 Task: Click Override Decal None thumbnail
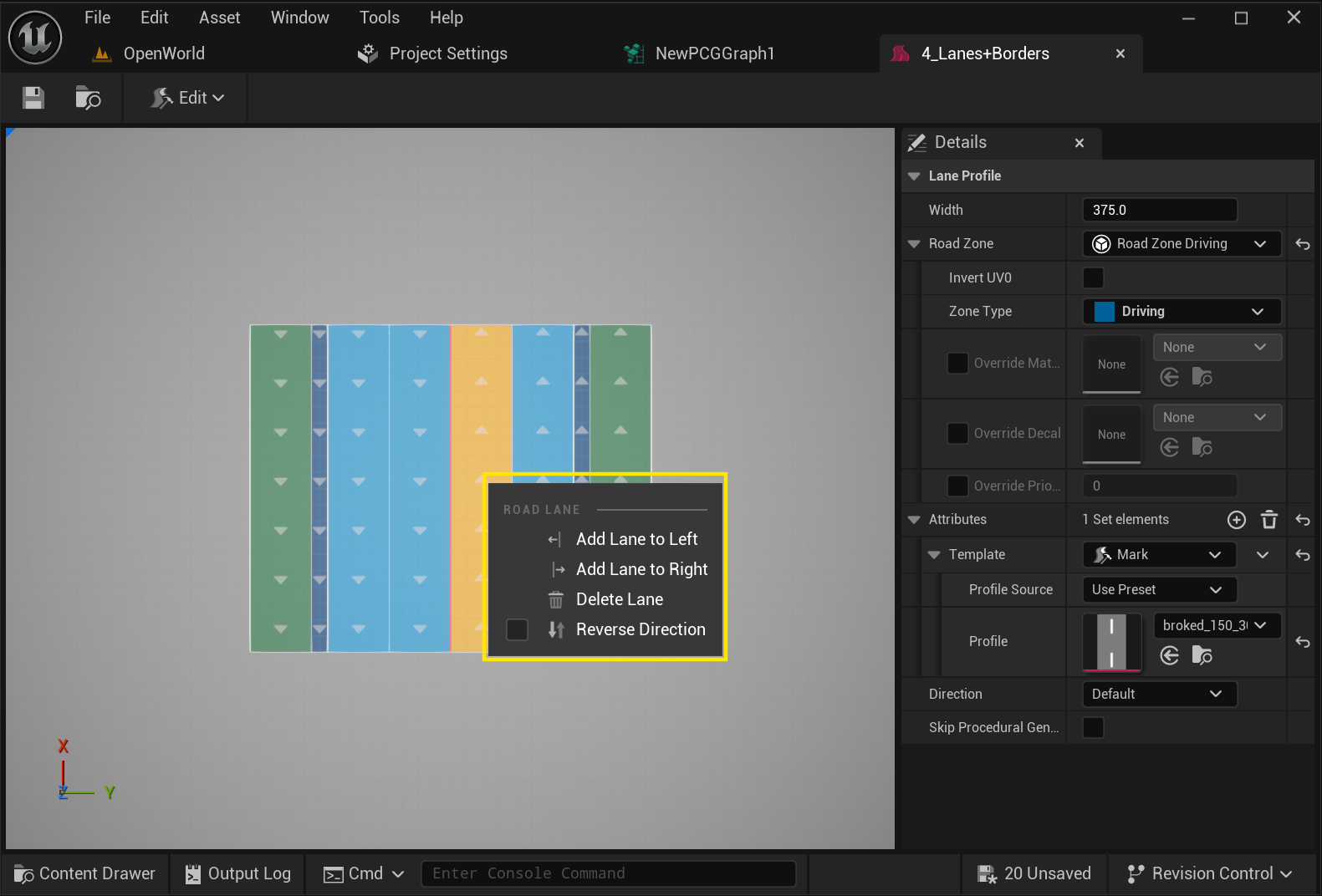click(1111, 435)
